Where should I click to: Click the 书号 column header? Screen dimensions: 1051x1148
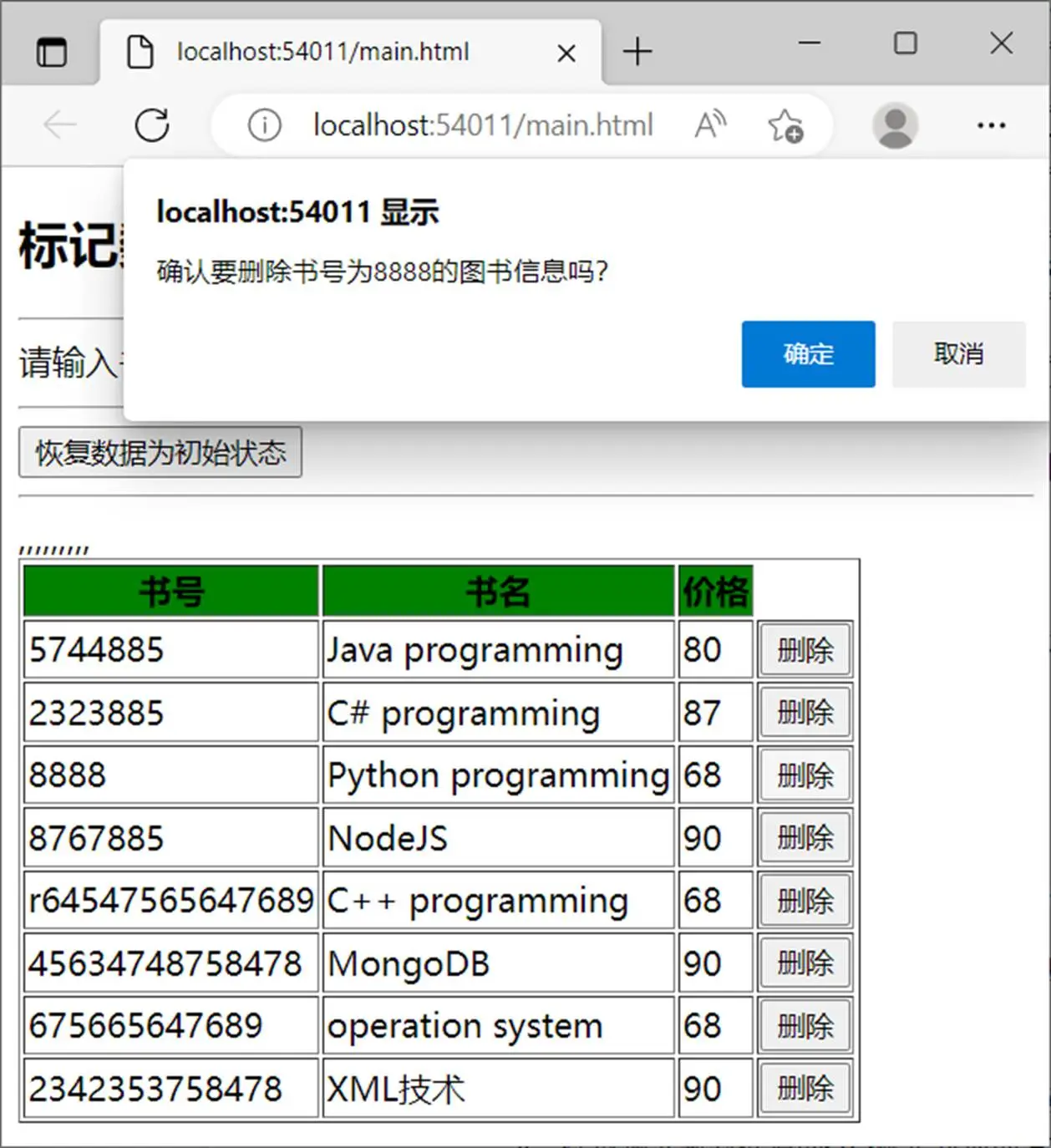click(x=171, y=591)
